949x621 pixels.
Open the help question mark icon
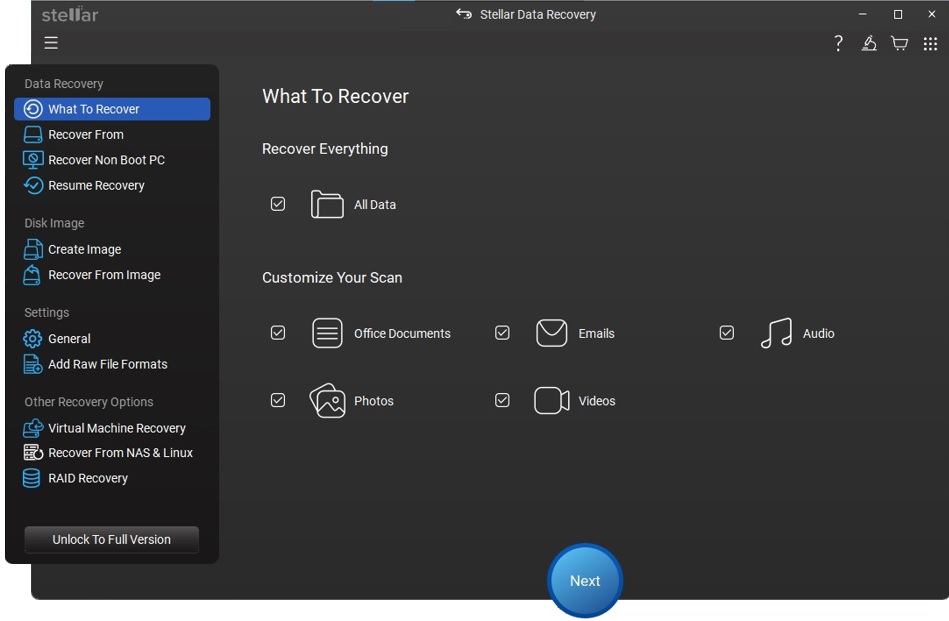click(x=838, y=43)
